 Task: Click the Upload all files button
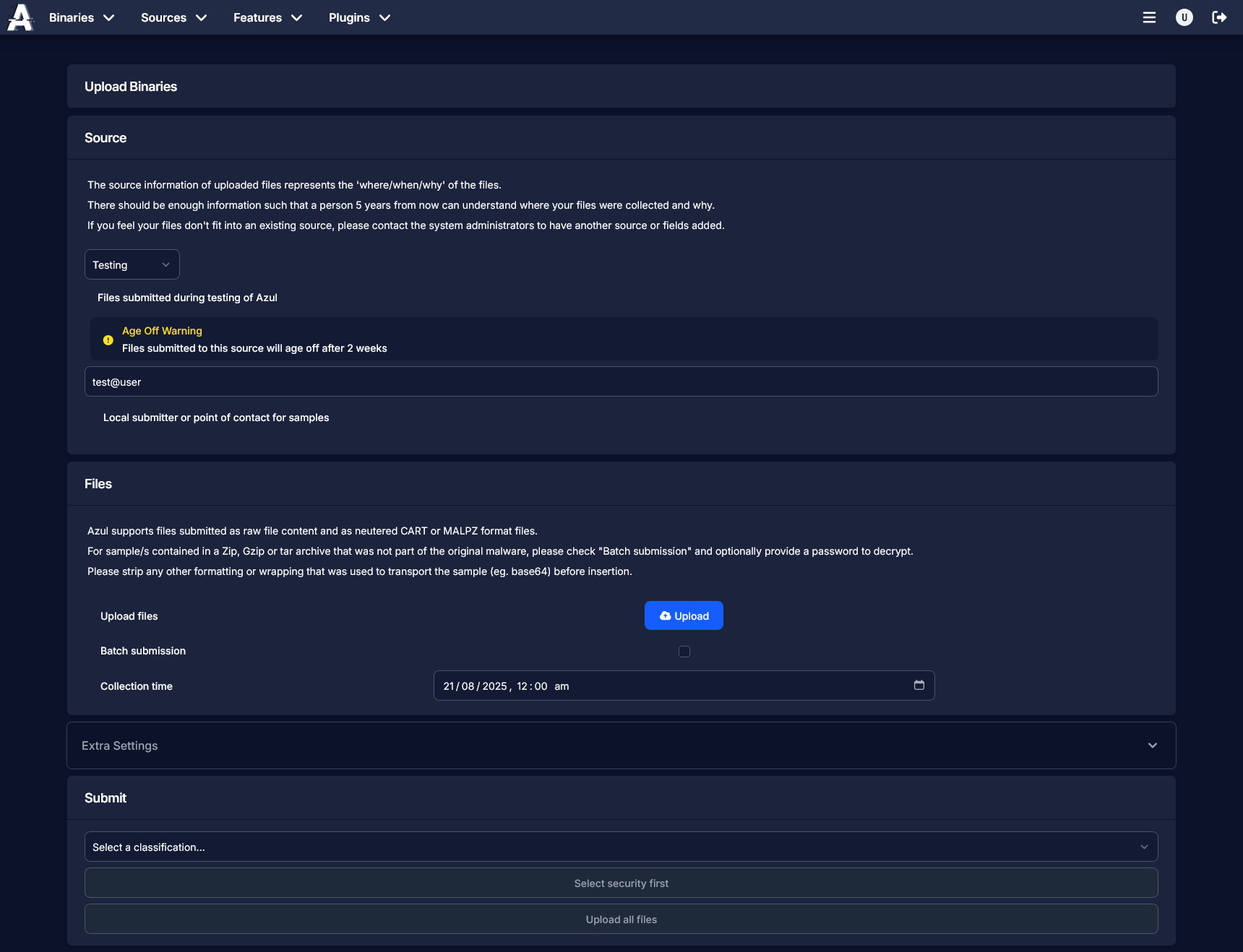621,919
